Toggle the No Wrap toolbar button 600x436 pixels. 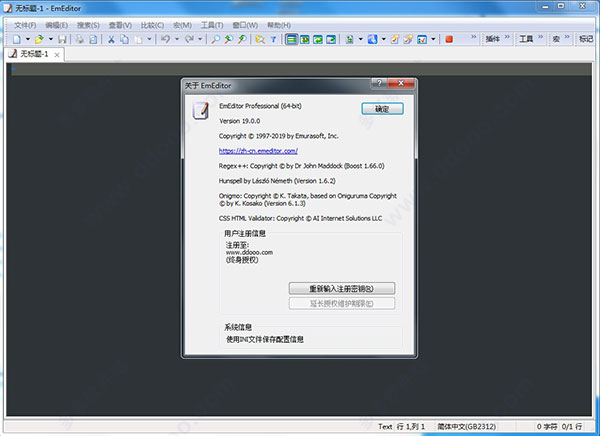tap(292, 39)
